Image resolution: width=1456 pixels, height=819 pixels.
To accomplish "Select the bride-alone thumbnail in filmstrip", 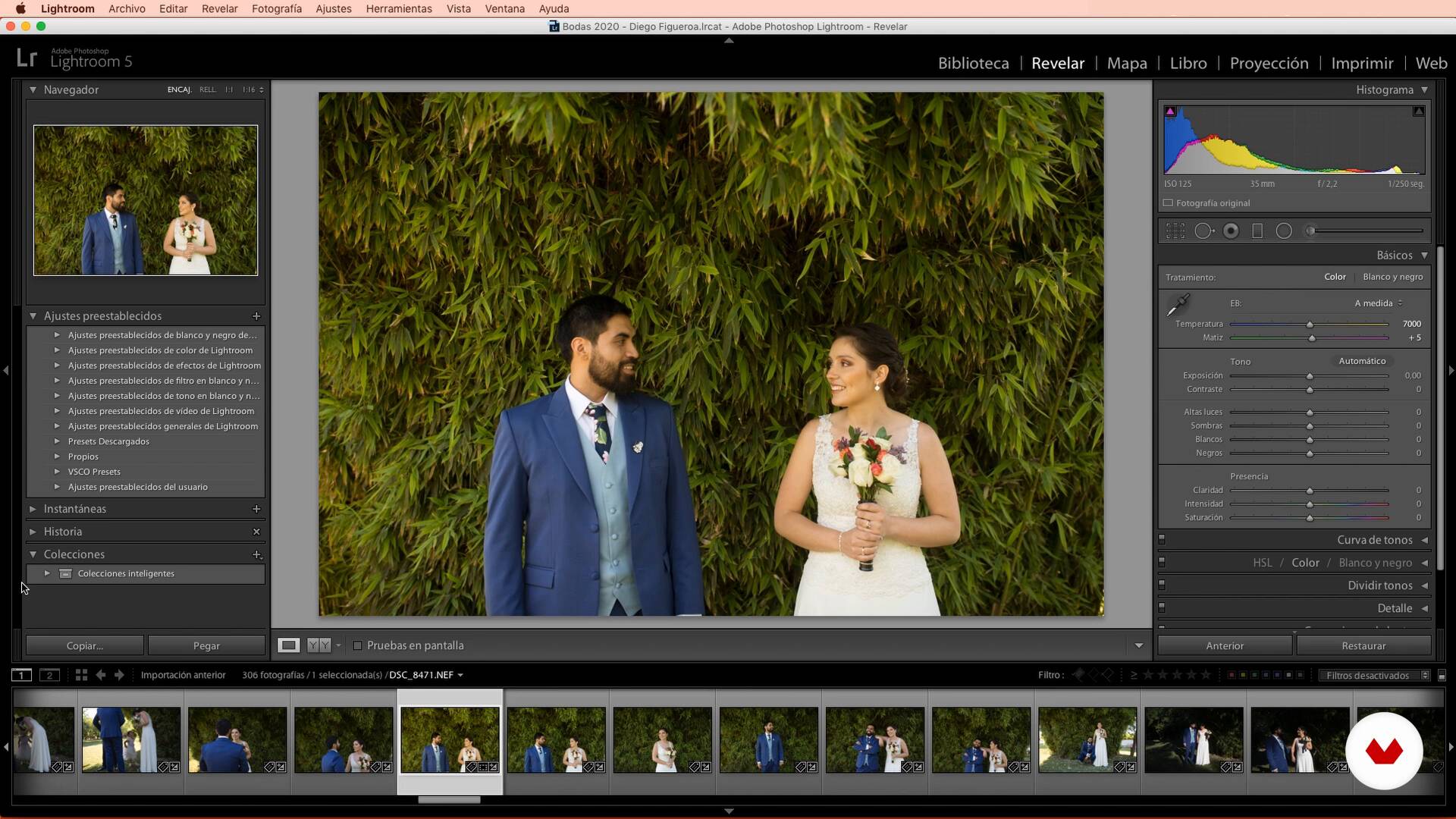I will pos(662,739).
